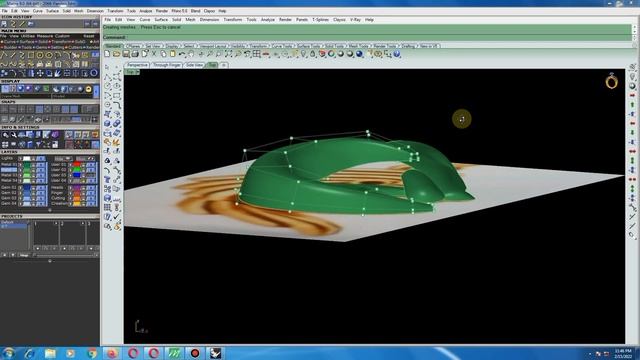Select the Box solid tool in side toolbar
Viewport: 640px width, 360px height.
(107, 124)
